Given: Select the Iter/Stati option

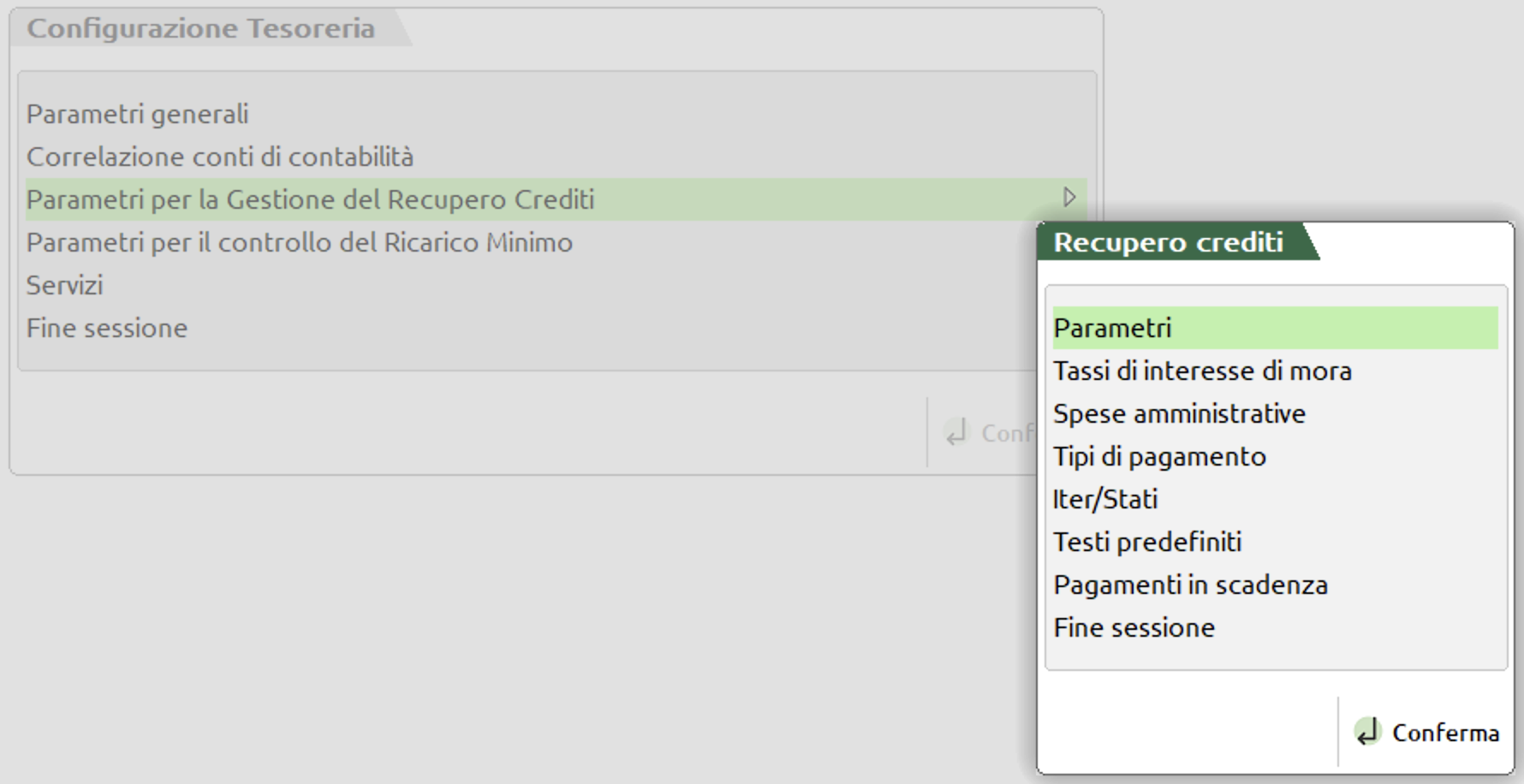Looking at the screenshot, I should pos(1105,499).
